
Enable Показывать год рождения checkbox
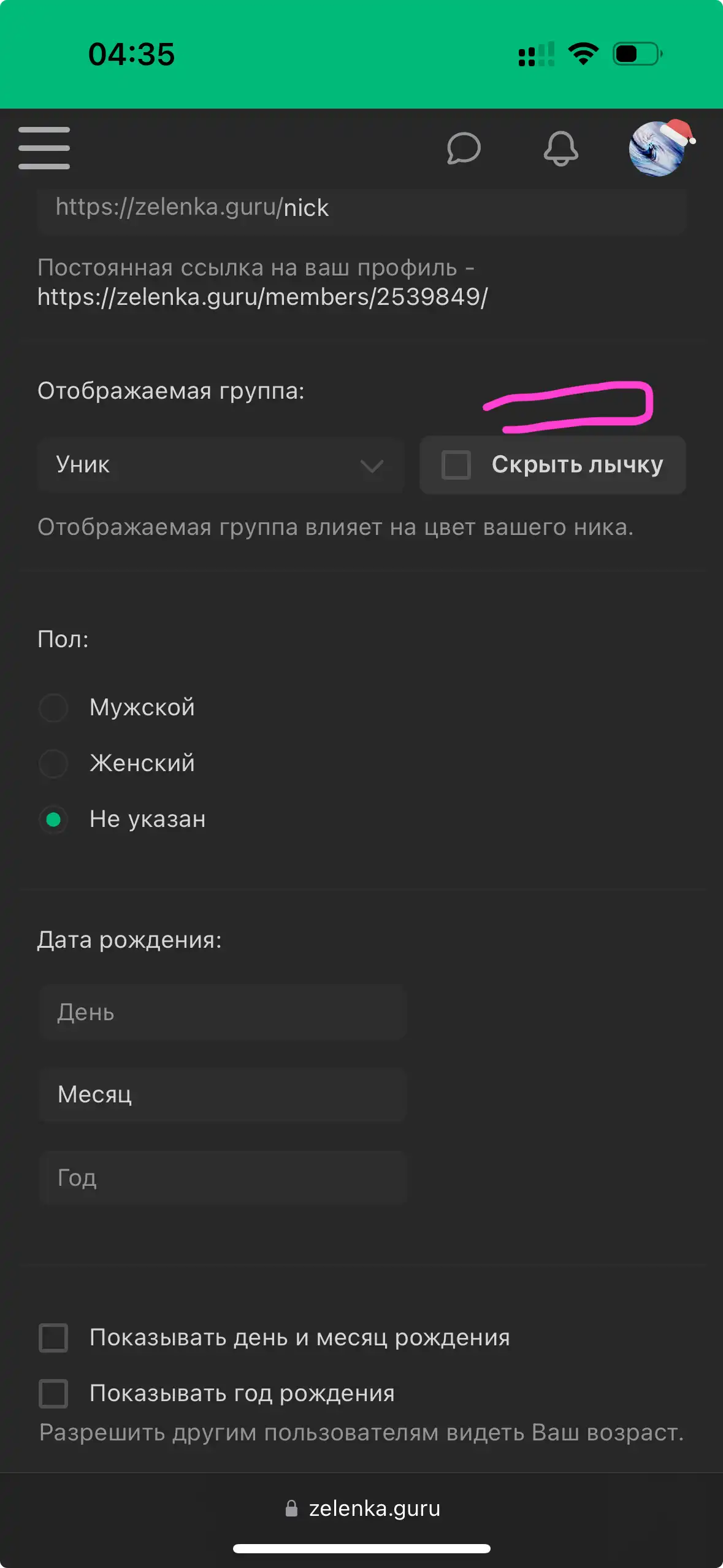[x=53, y=1394]
